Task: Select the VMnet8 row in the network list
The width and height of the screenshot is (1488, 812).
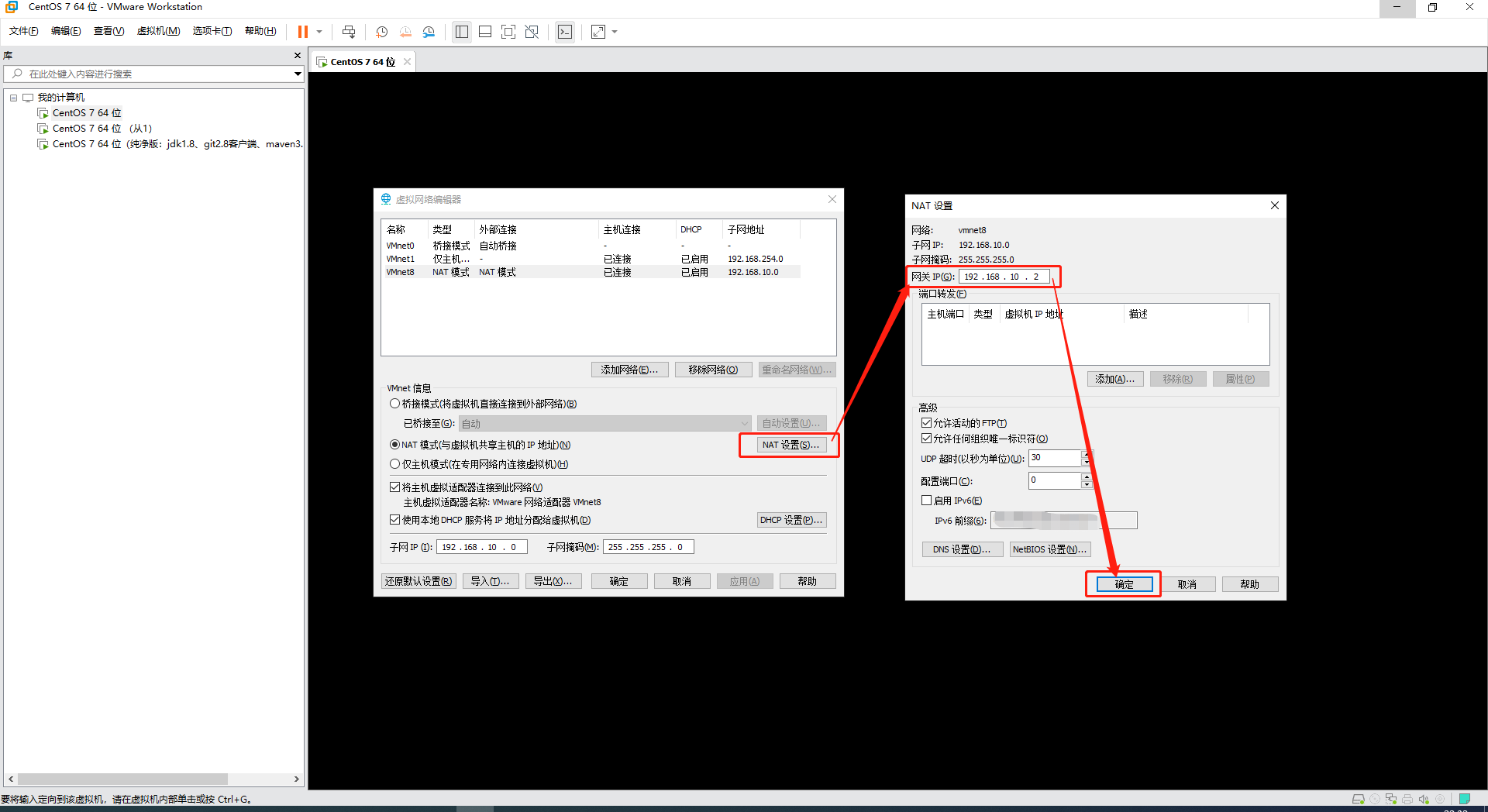Action: tap(591, 272)
